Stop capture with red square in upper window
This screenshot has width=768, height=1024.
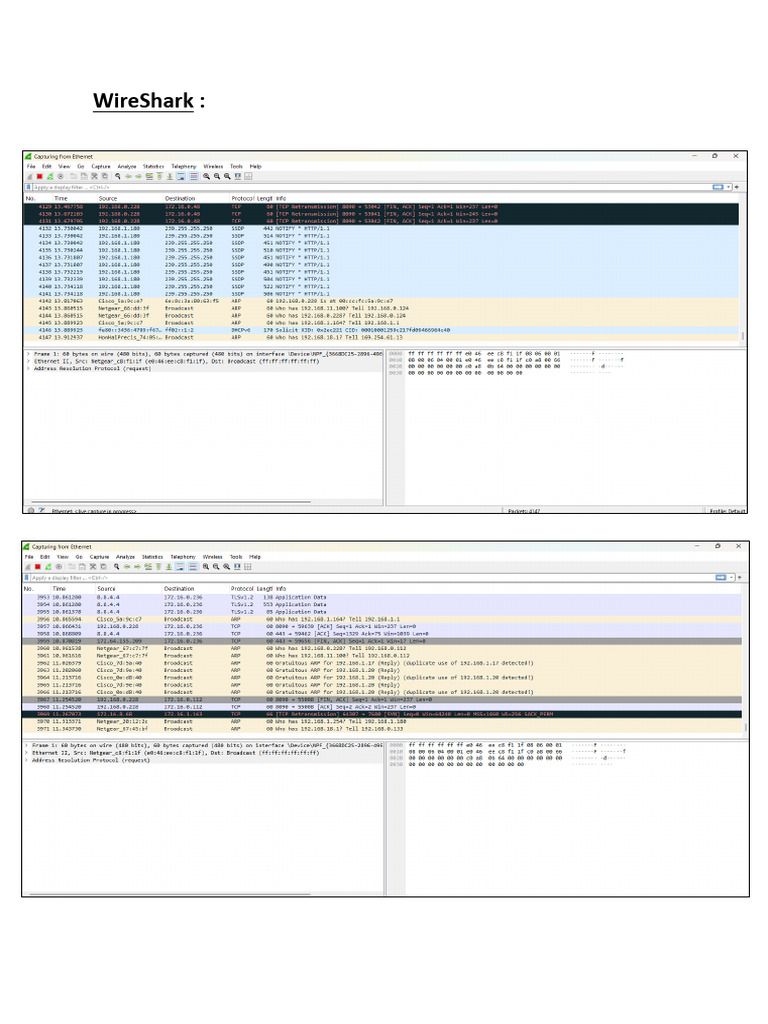point(39,176)
